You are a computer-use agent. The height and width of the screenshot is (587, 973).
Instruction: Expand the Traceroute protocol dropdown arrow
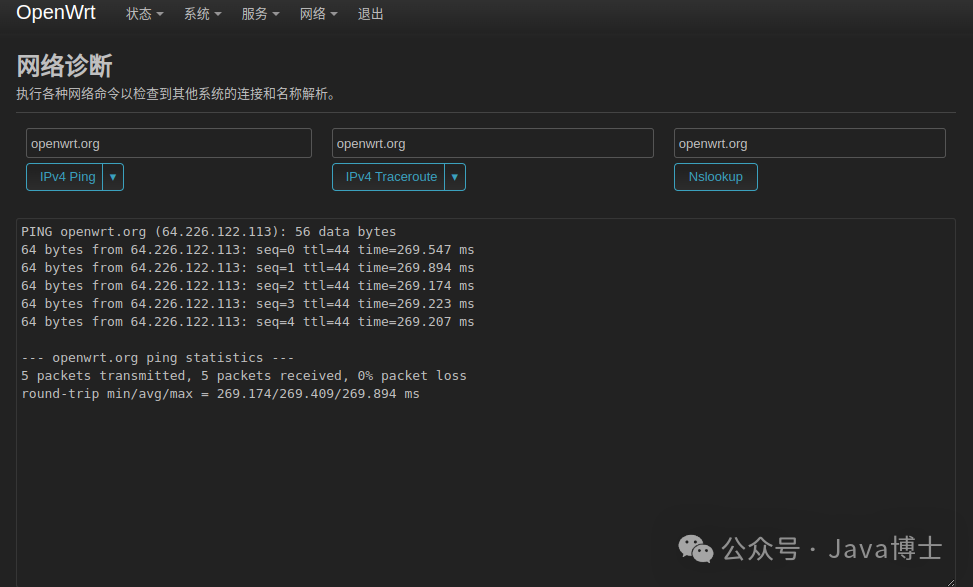point(455,176)
